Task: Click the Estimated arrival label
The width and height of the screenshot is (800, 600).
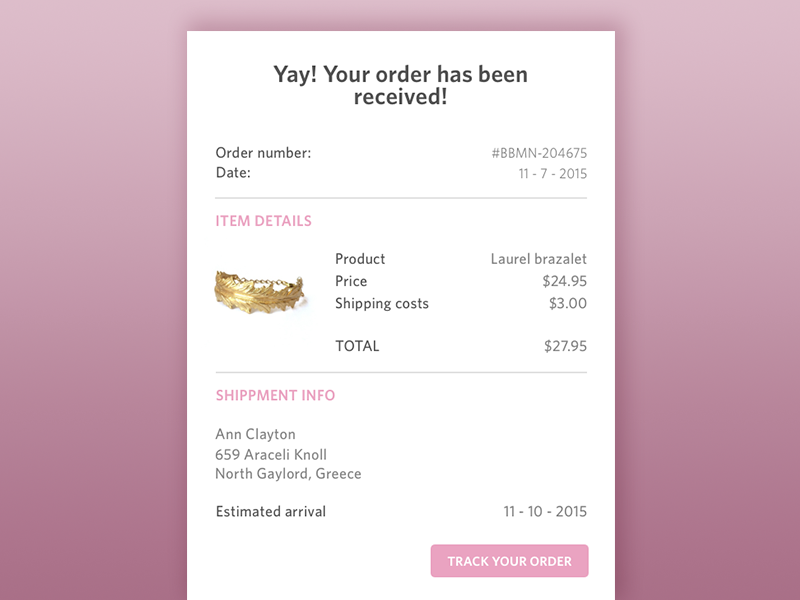Action: (x=270, y=512)
